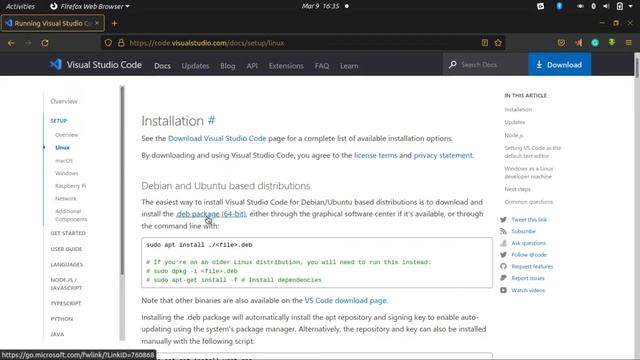Open the license terms link

(x=376, y=155)
